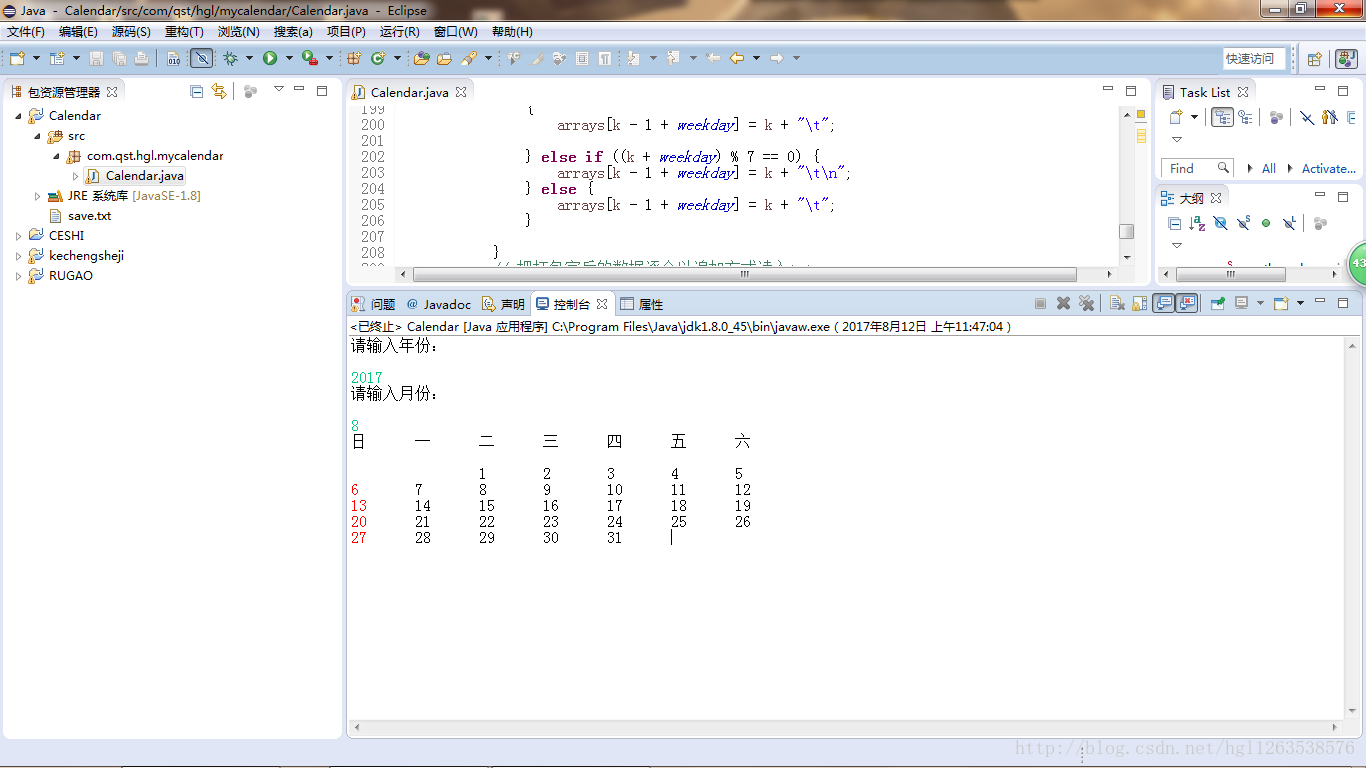
Task: Toggle Show Console on Standard Out
Action: pyautogui.click(x=1164, y=303)
